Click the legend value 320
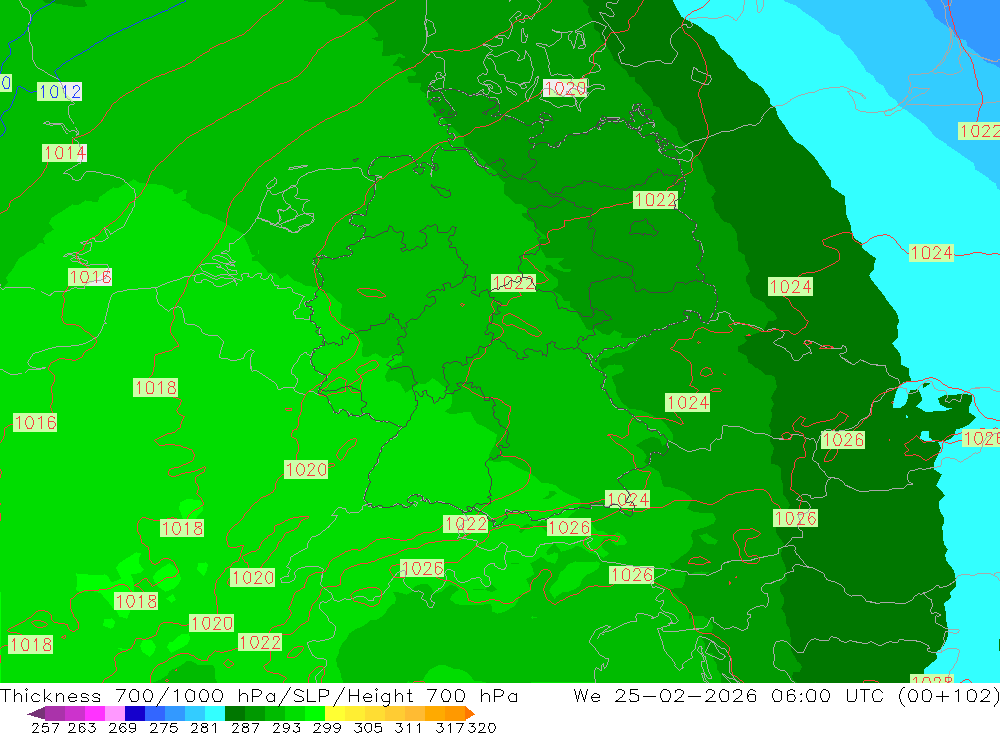 (x=482, y=728)
